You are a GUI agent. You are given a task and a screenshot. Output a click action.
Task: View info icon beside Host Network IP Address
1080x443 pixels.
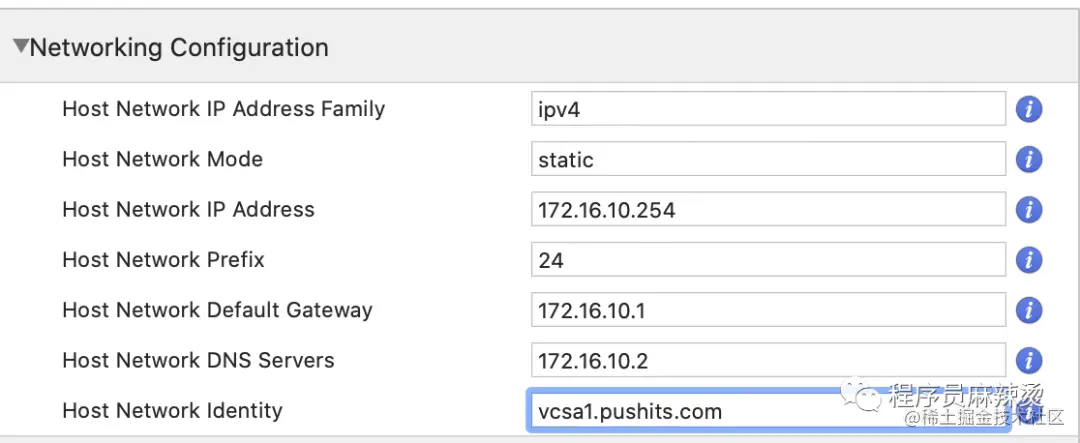click(1028, 209)
